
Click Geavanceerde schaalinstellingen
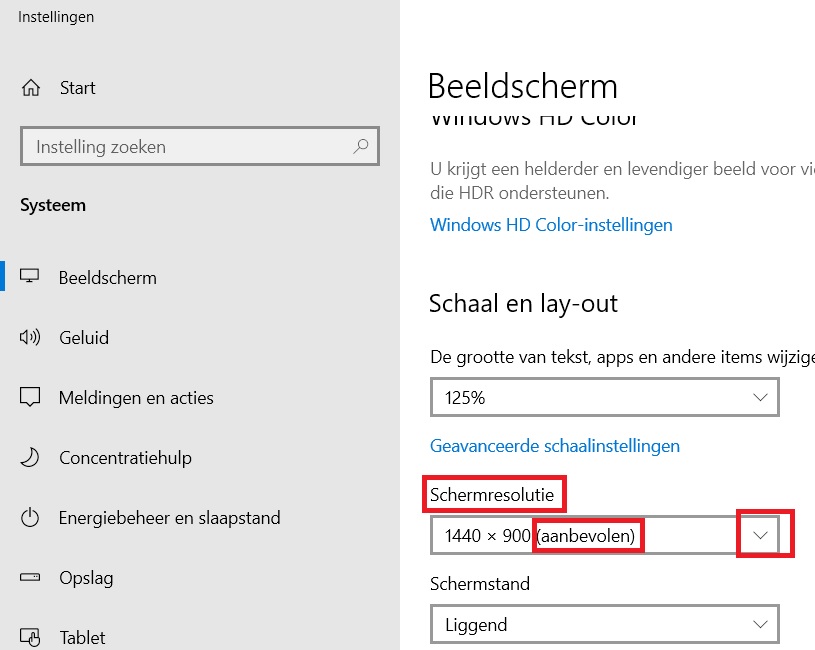pos(555,446)
